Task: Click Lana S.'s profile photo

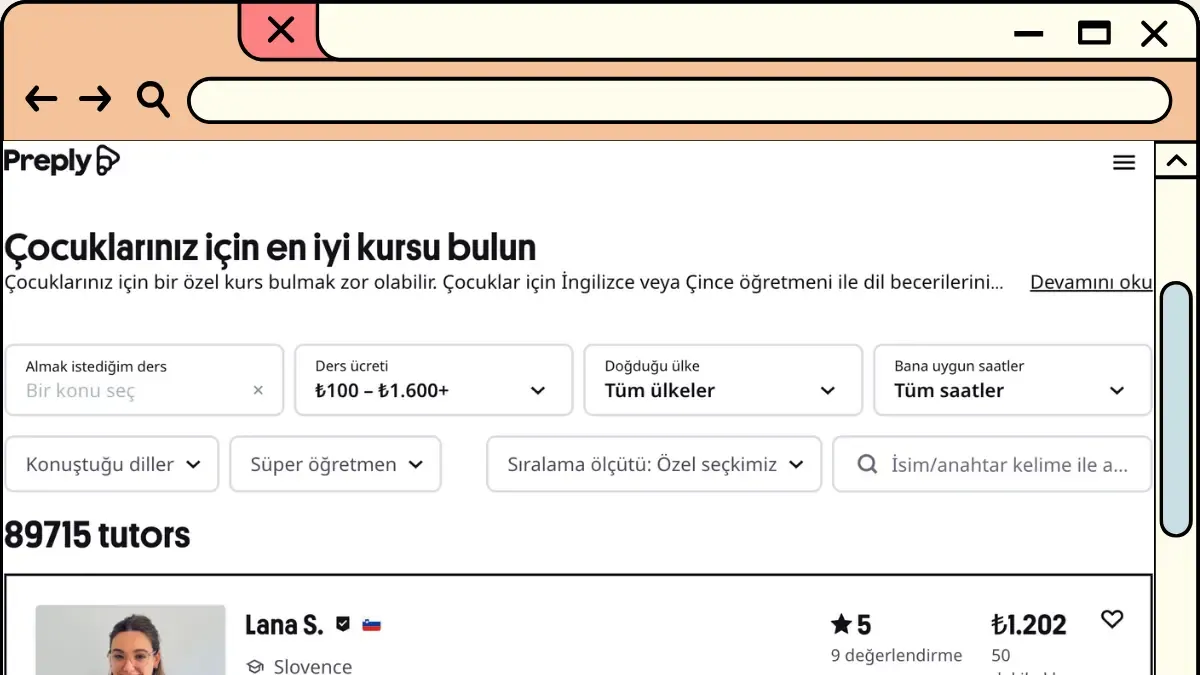Action: [x=131, y=640]
